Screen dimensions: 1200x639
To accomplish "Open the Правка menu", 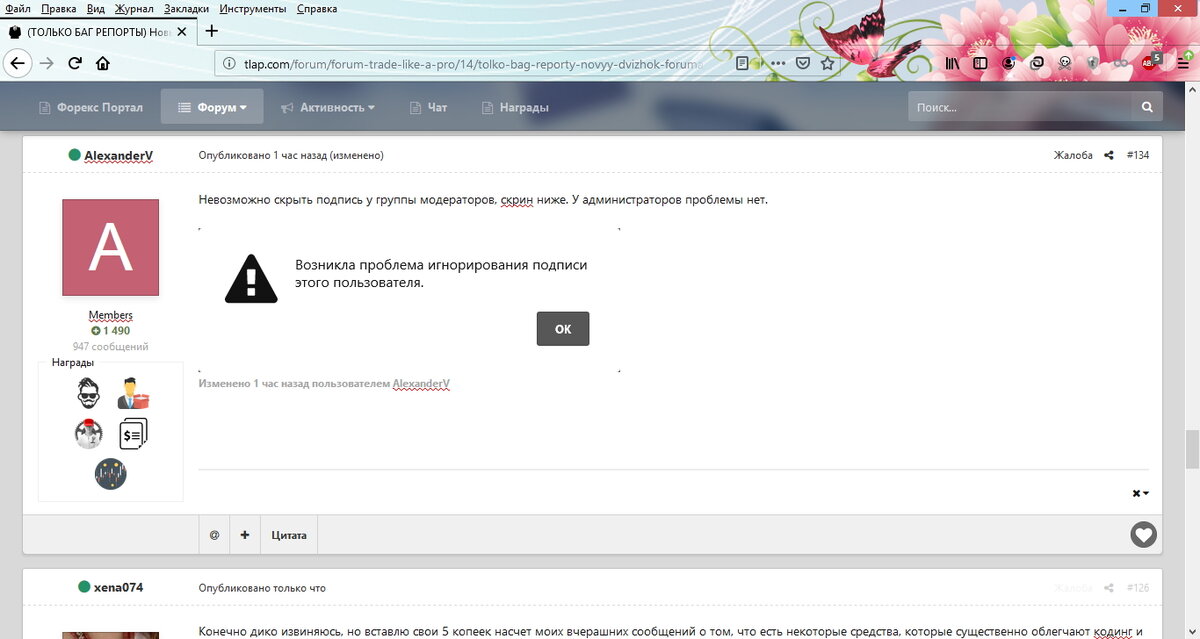I will point(59,8).
